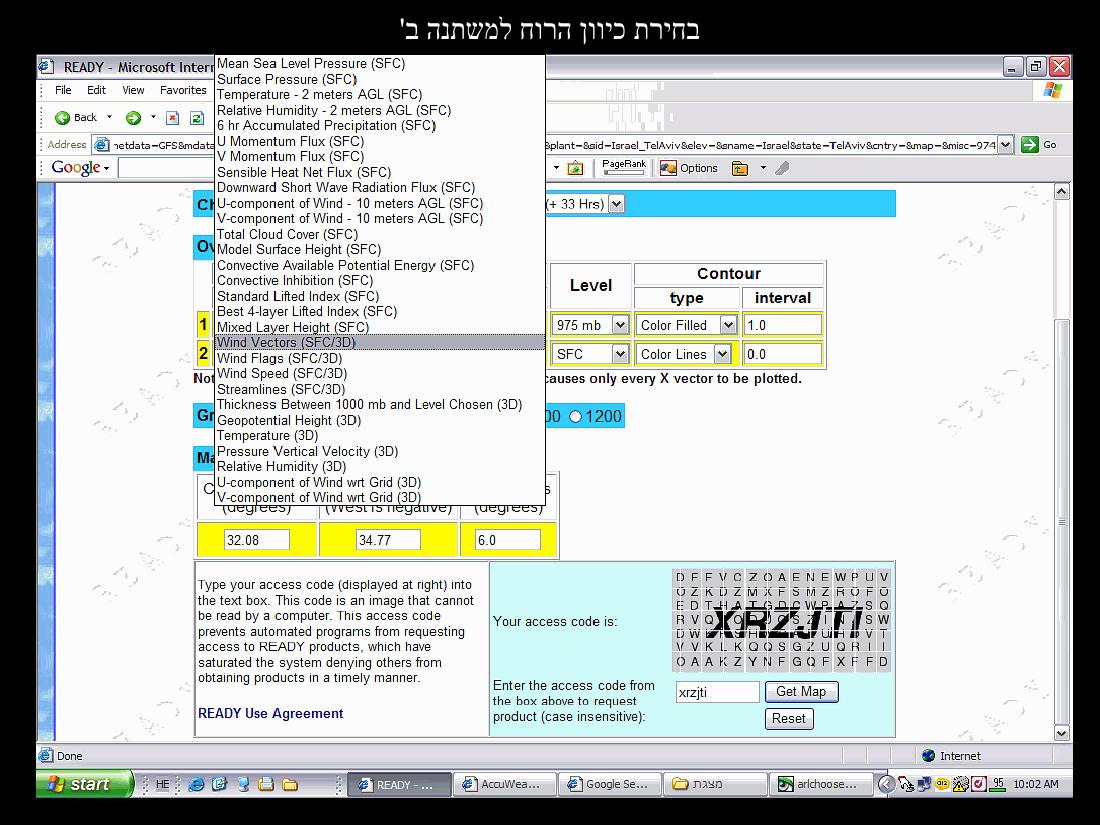Open Google toolbar Options

click(x=689, y=168)
